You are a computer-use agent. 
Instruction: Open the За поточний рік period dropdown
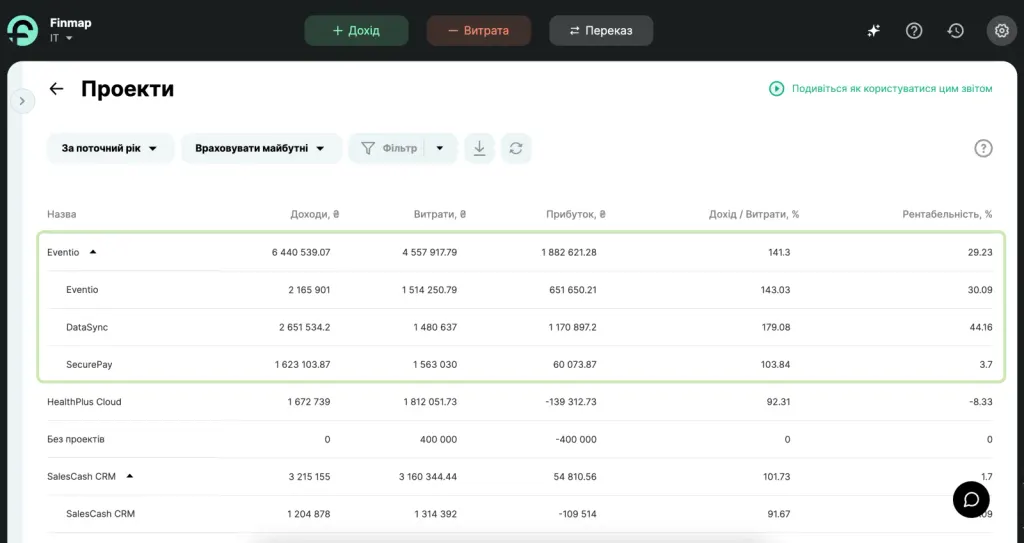click(x=110, y=148)
